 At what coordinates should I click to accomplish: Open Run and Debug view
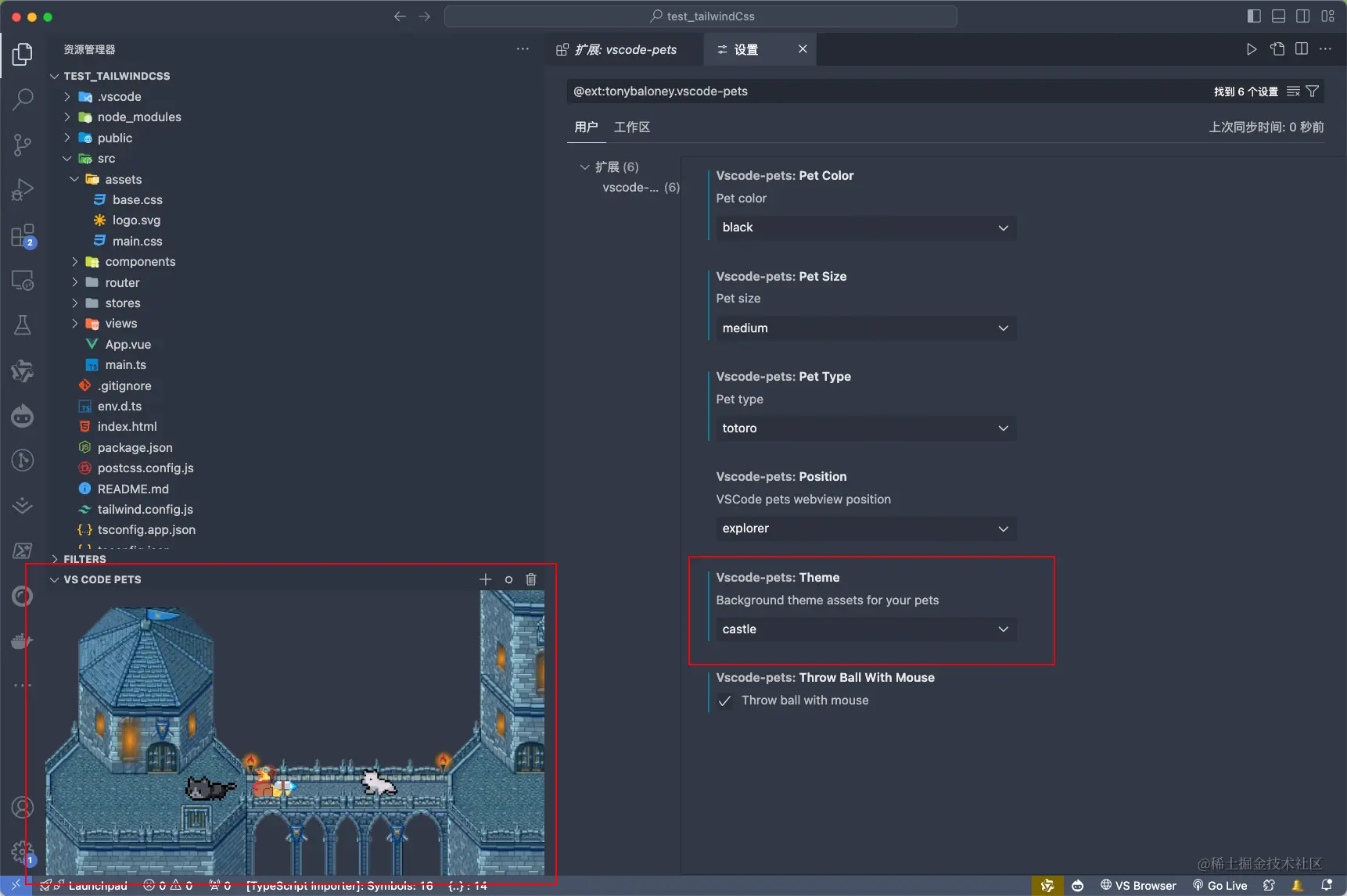[23, 190]
